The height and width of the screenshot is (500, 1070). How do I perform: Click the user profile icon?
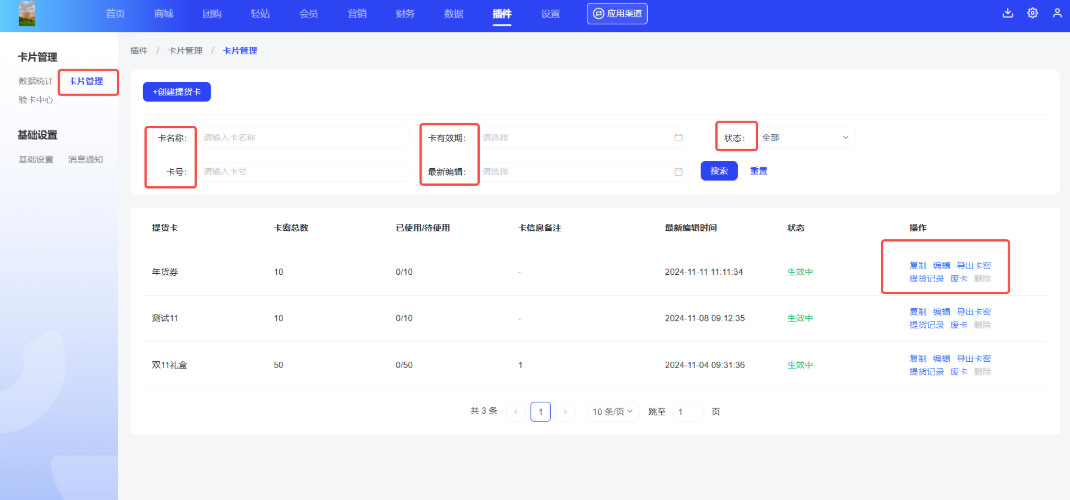coord(1057,13)
